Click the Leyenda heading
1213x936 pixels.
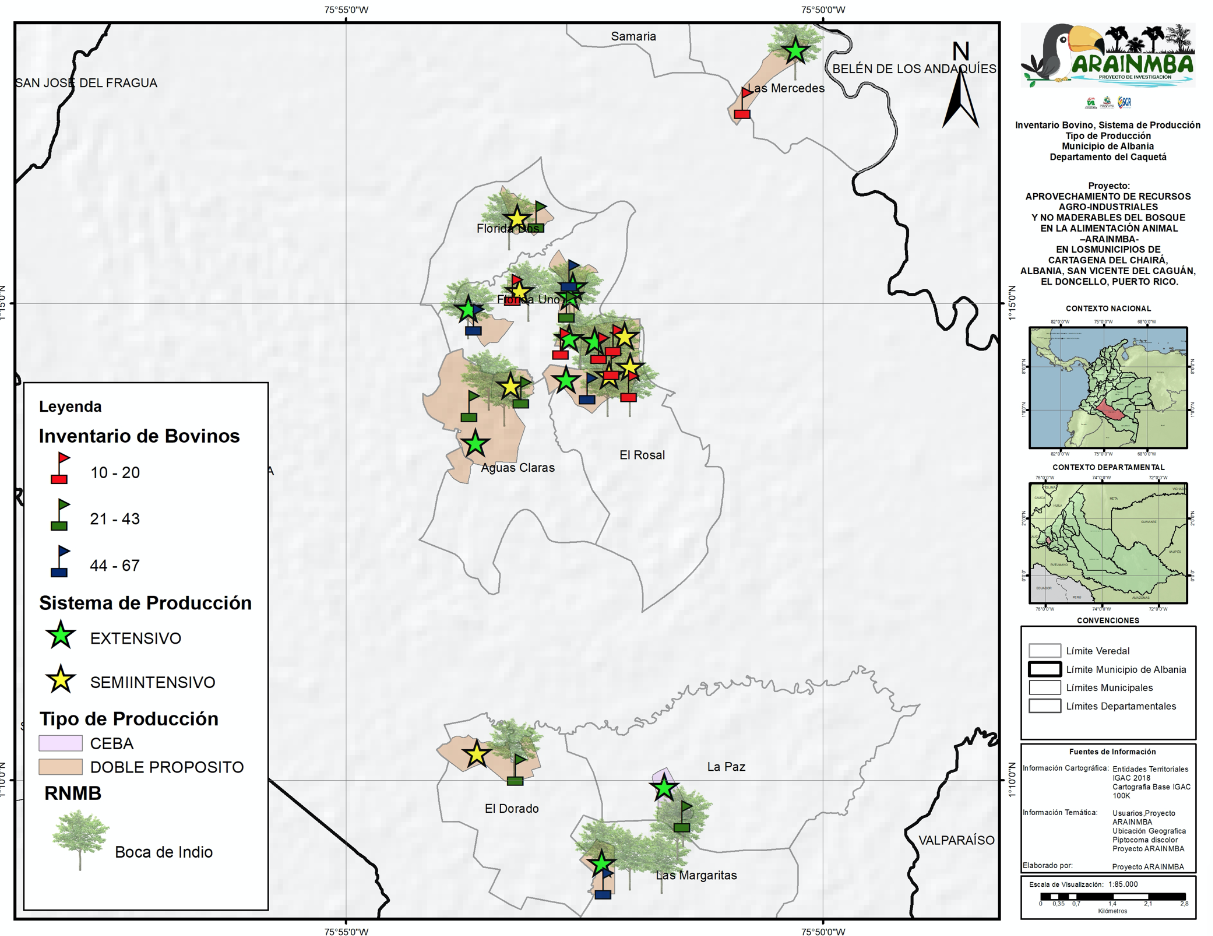(70, 407)
